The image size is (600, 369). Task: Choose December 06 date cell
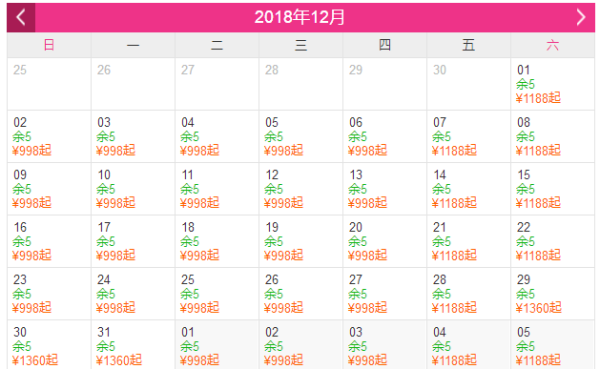click(385, 137)
